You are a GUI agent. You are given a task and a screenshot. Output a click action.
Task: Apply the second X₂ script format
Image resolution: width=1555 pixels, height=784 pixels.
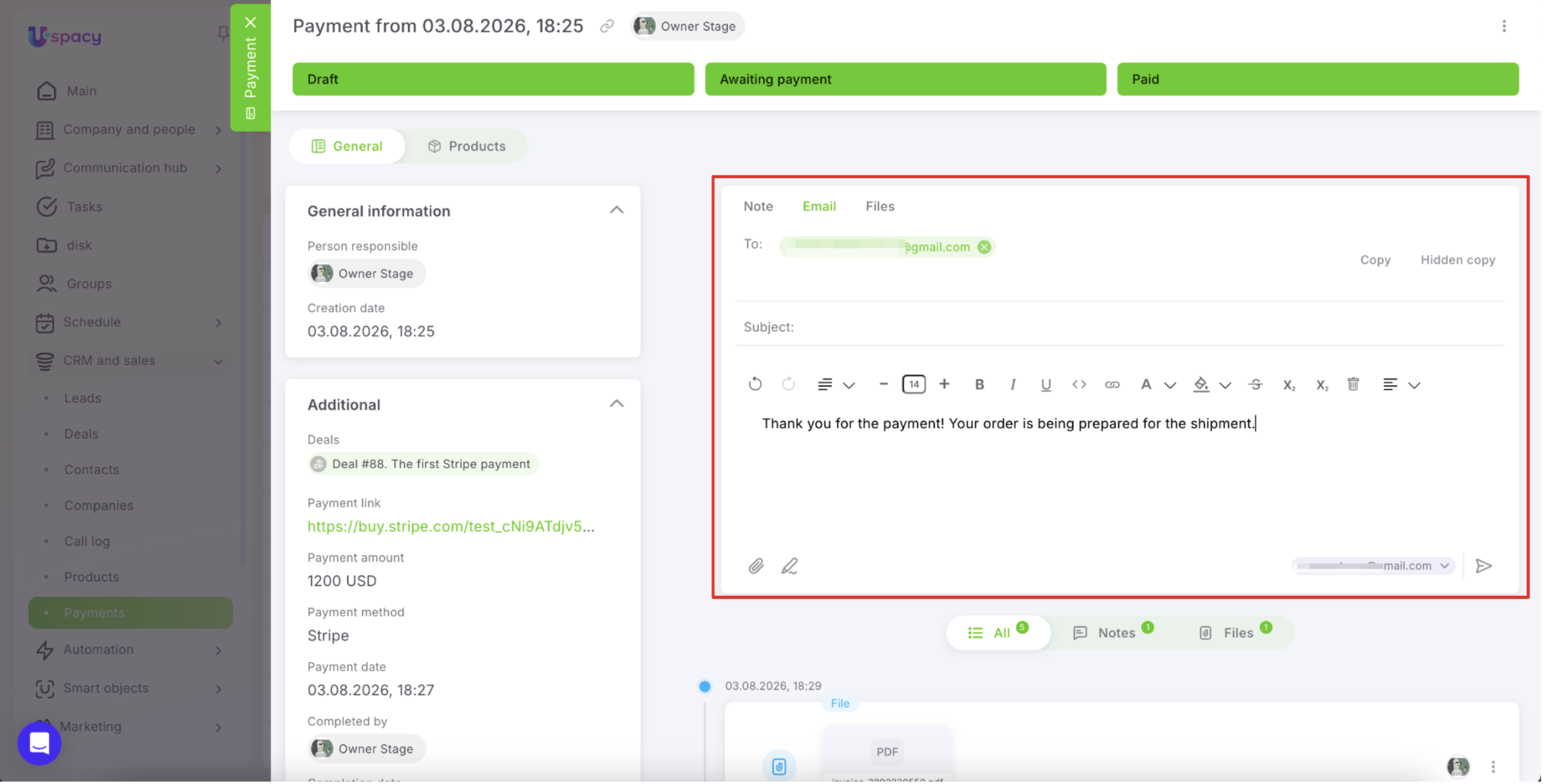point(1322,385)
